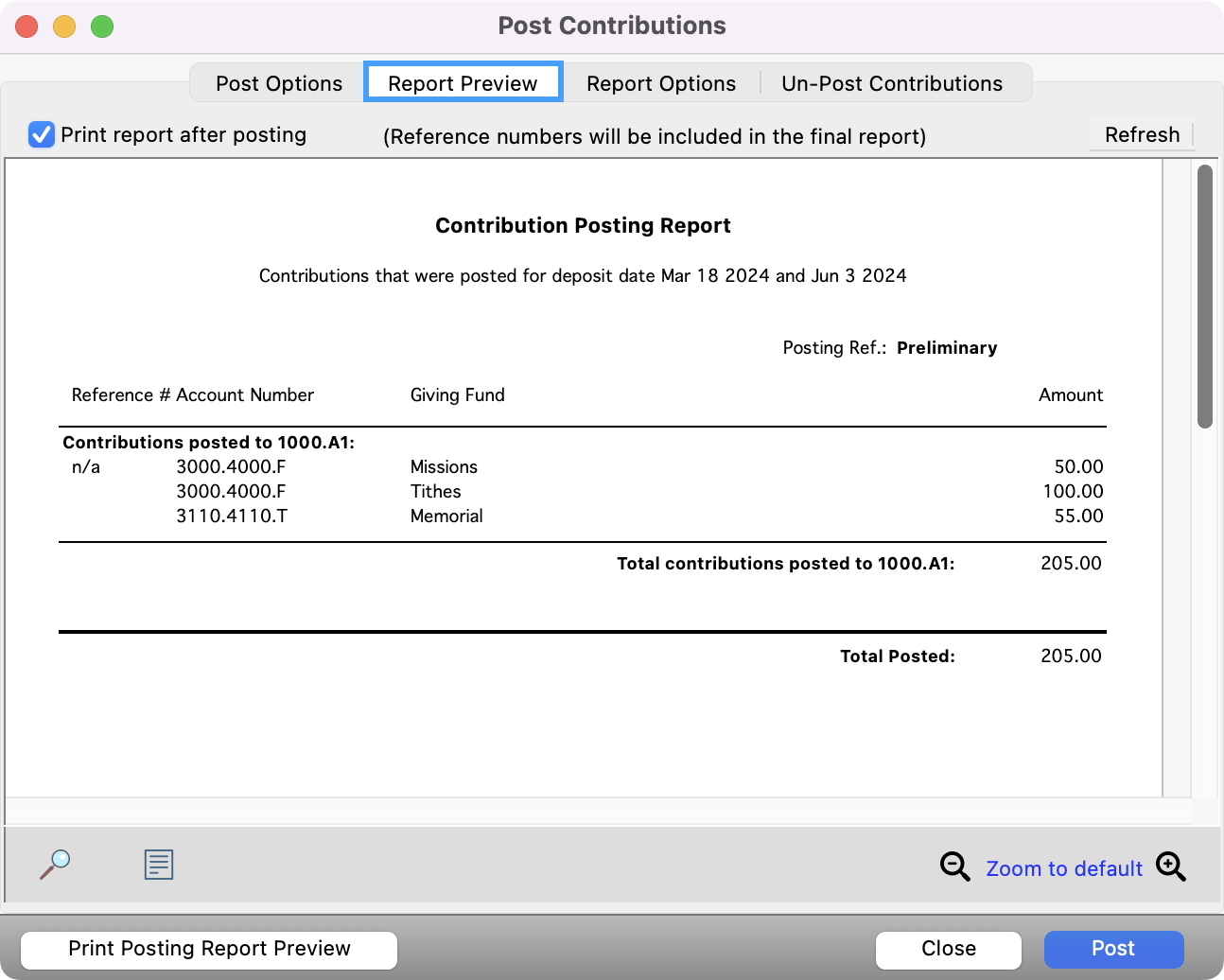This screenshot has width=1224, height=980.
Task: Zoom in using the plus magnifier icon
Action: point(1171,866)
